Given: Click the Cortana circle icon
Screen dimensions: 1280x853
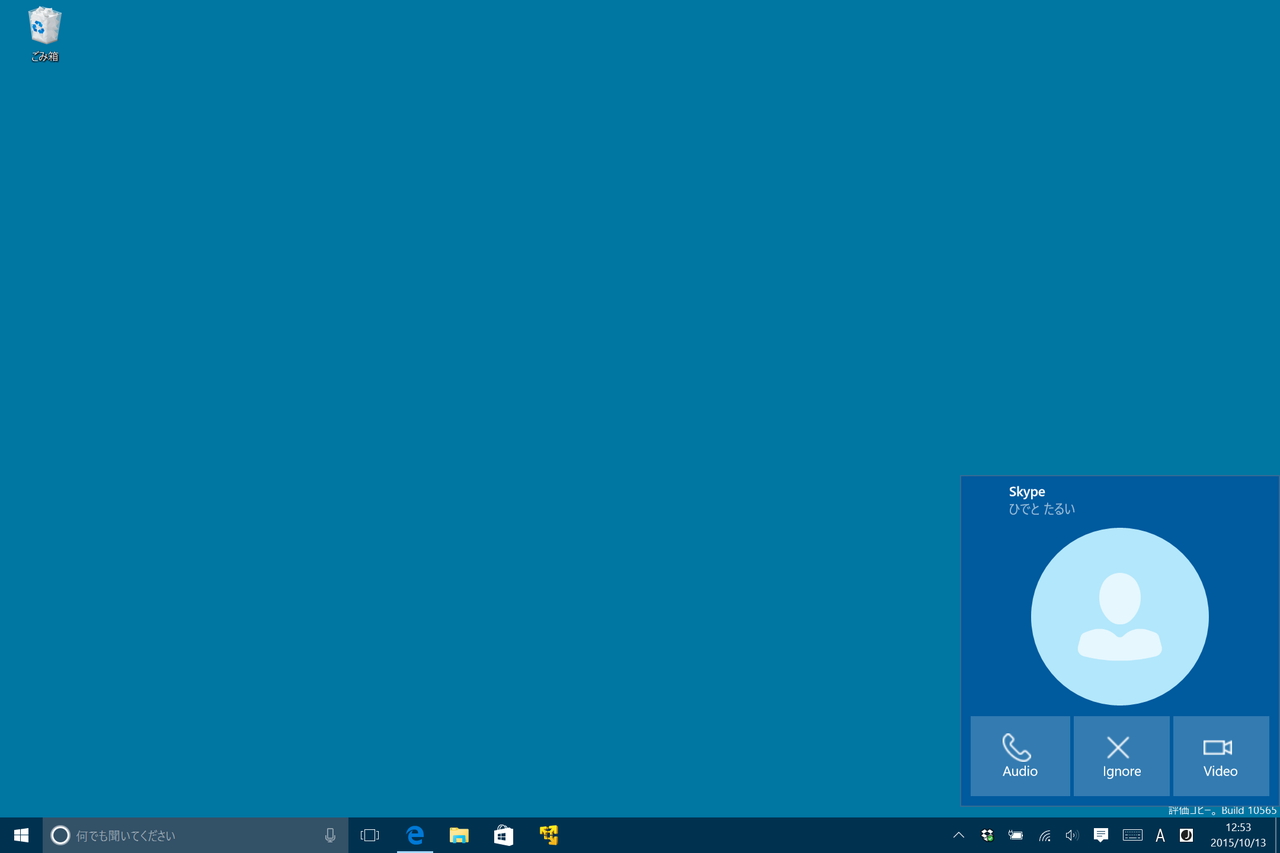Looking at the screenshot, I should point(60,835).
